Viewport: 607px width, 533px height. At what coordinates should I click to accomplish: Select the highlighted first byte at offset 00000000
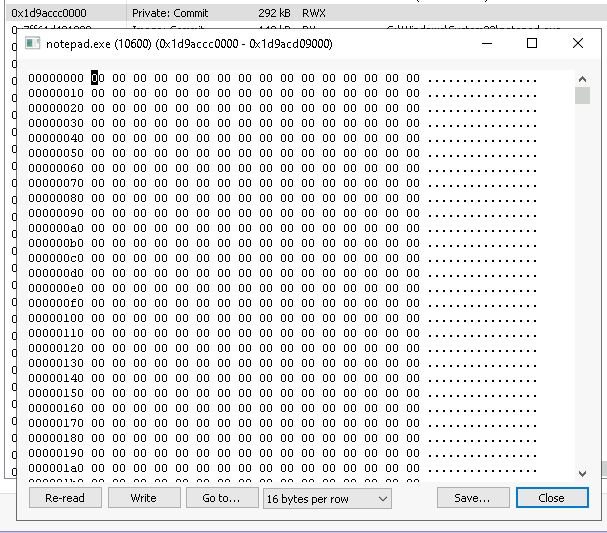point(97,78)
